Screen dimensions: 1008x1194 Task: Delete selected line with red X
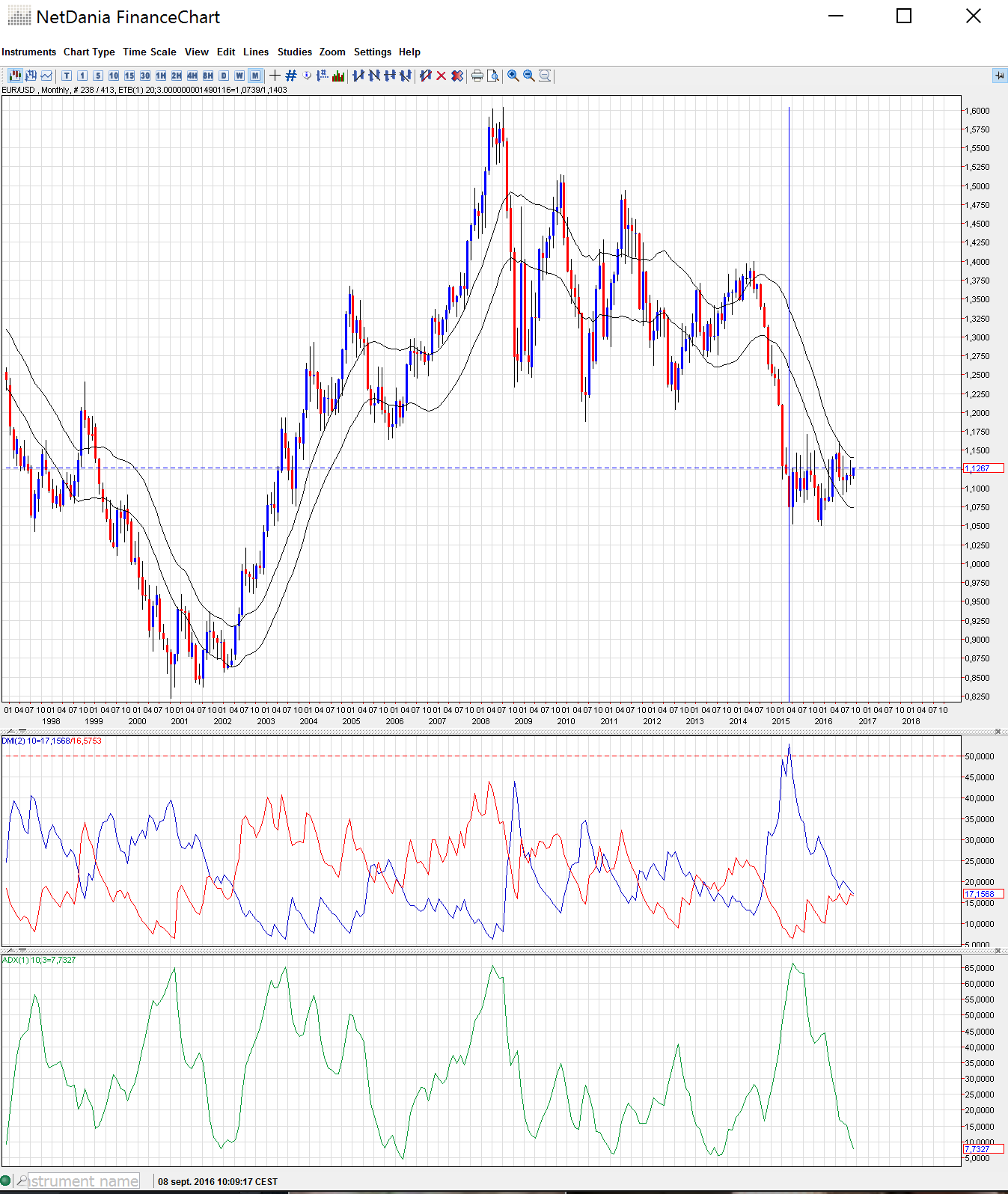click(x=442, y=76)
